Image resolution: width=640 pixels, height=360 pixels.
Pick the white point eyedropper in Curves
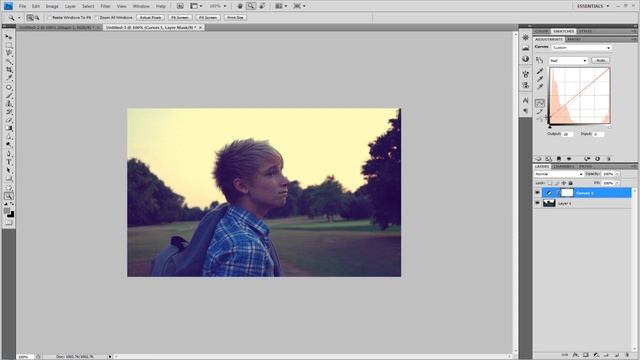(x=540, y=87)
